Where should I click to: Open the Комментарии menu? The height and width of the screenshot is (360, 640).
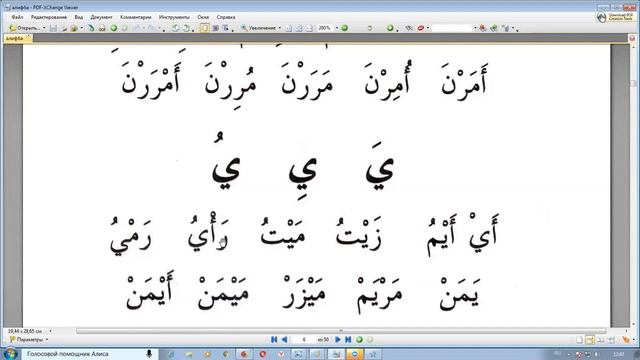tap(136, 17)
